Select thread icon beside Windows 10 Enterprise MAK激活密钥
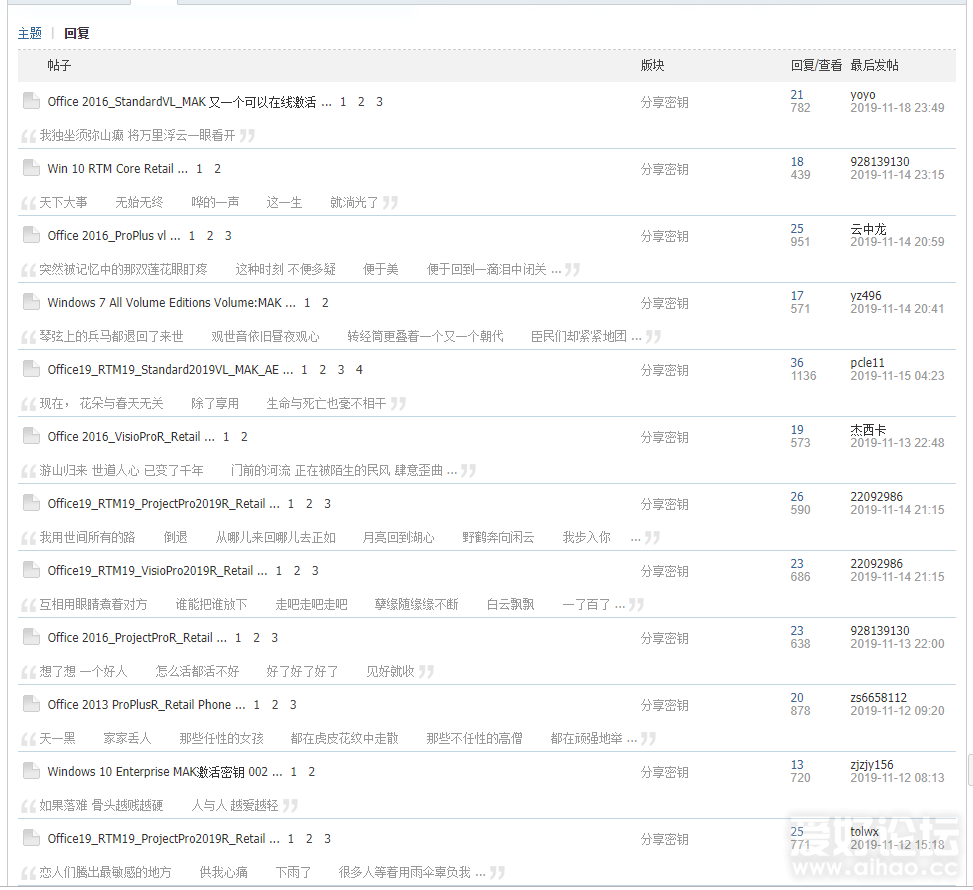The height and width of the screenshot is (890, 973). point(31,771)
